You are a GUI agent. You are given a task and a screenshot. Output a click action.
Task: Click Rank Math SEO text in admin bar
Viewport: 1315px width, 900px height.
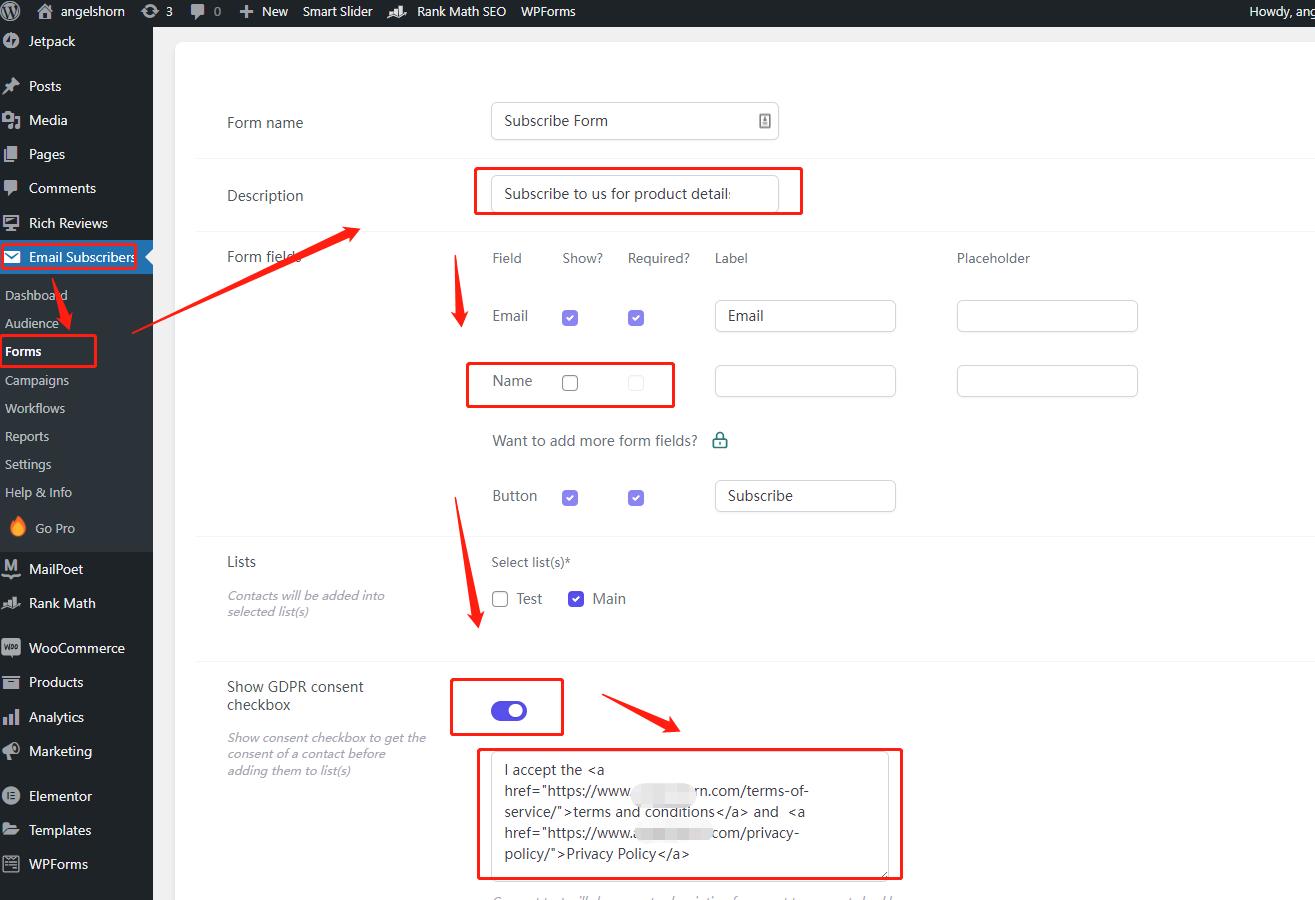pos(462,12)
